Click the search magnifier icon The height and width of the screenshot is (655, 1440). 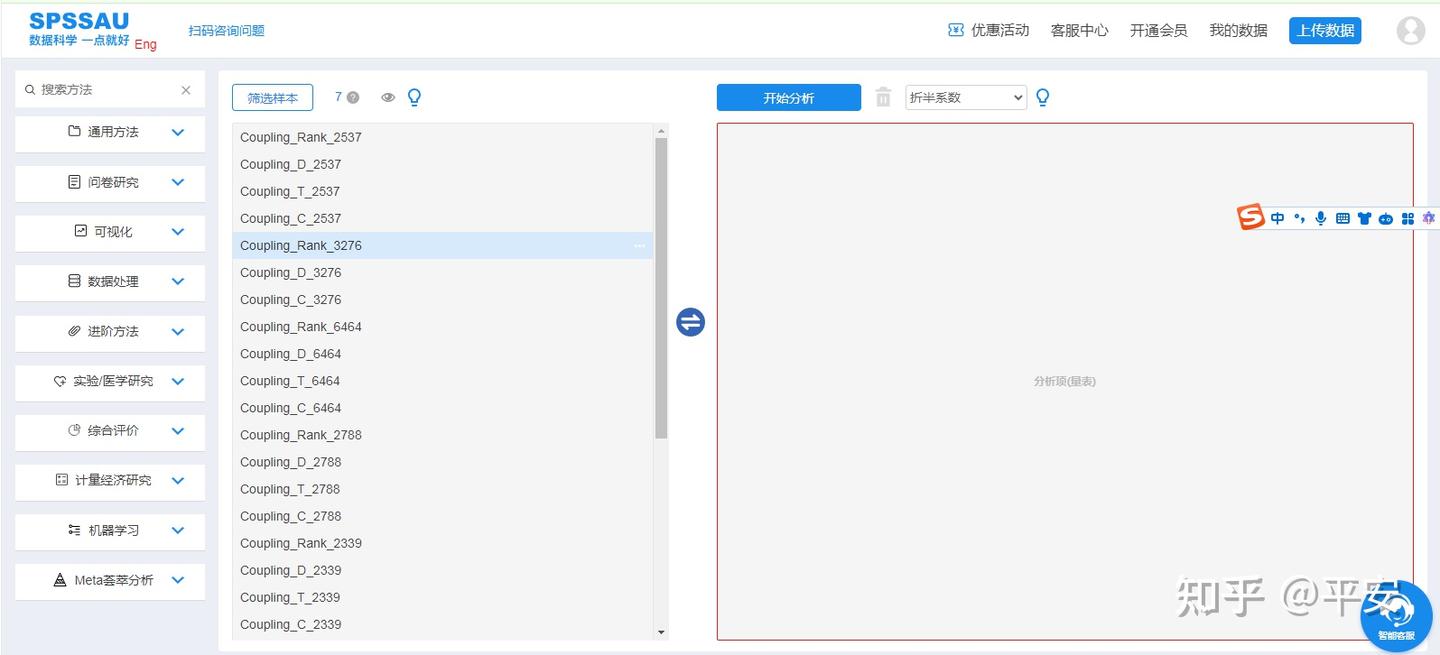click(30, 90)
